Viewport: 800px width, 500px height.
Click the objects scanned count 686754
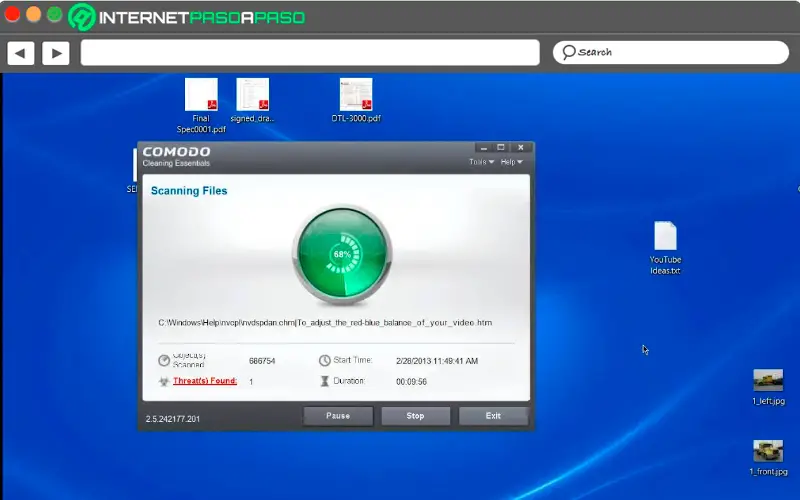click(262, 361)
